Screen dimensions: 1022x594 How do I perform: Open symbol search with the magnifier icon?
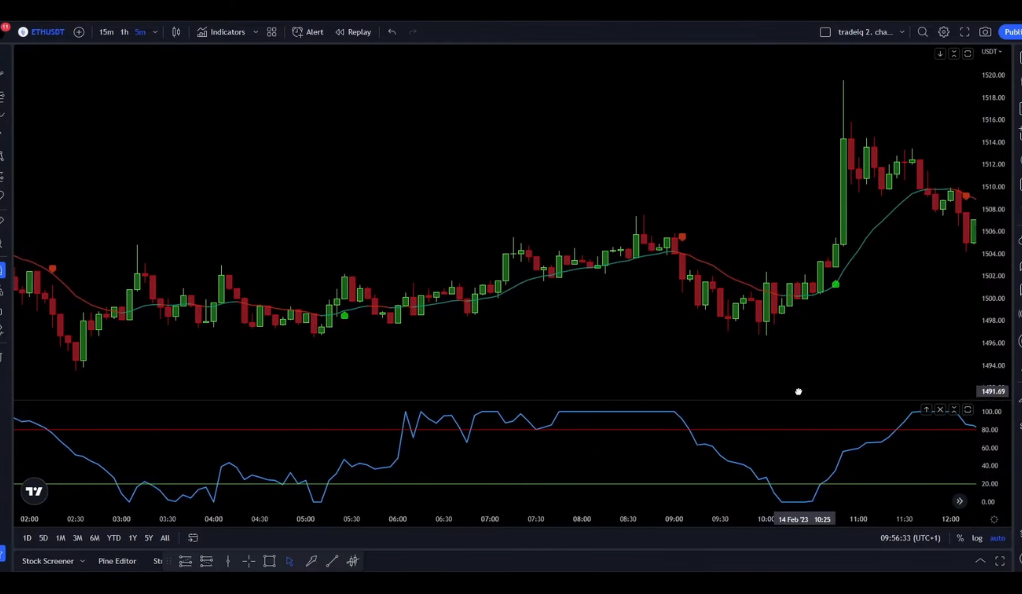[922, 31]
